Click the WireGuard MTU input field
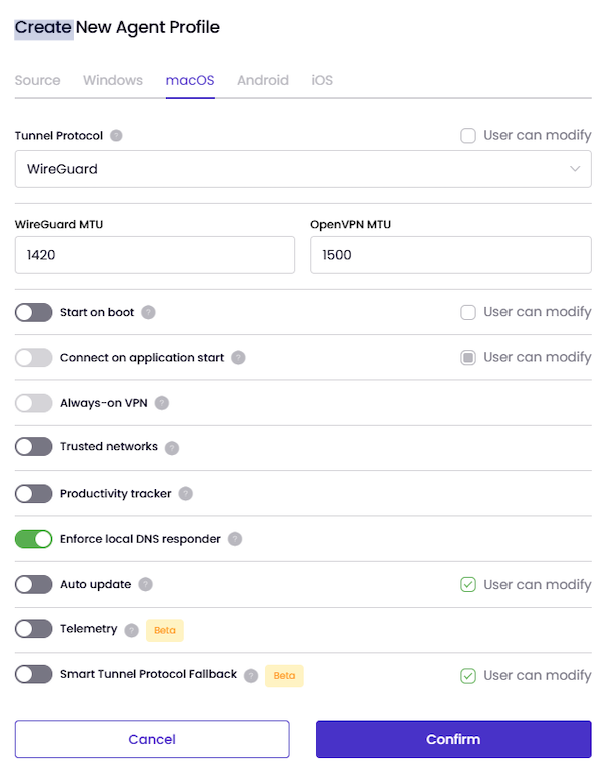613x771 pixels. [155, 255]
